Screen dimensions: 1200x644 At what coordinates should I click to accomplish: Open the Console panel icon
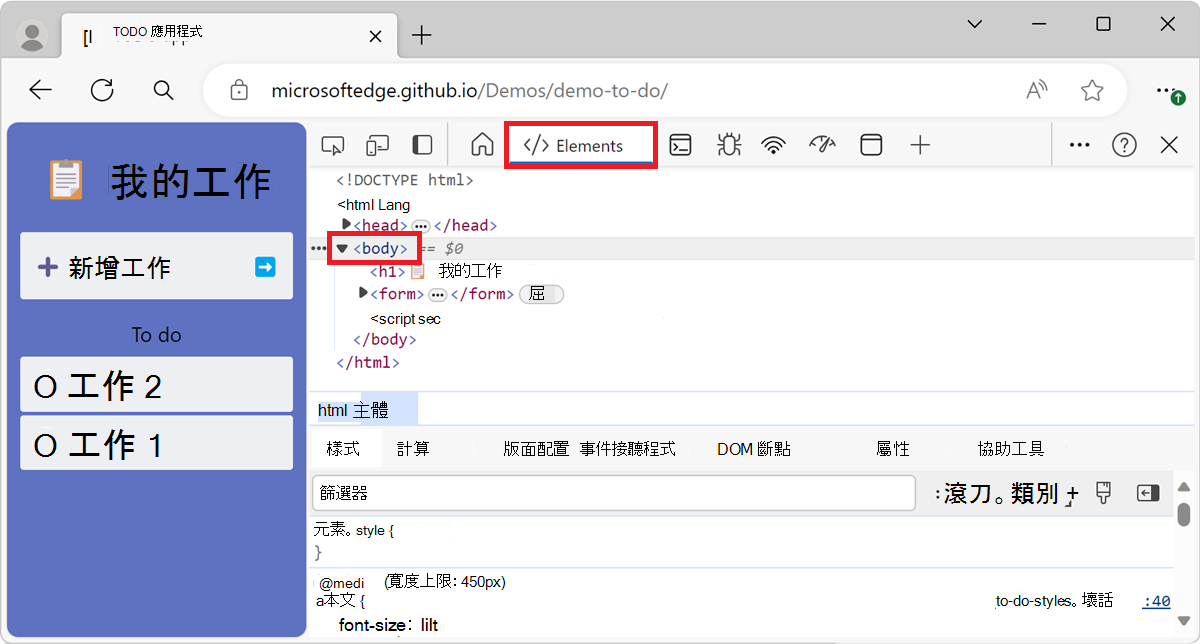click(681, 144)
